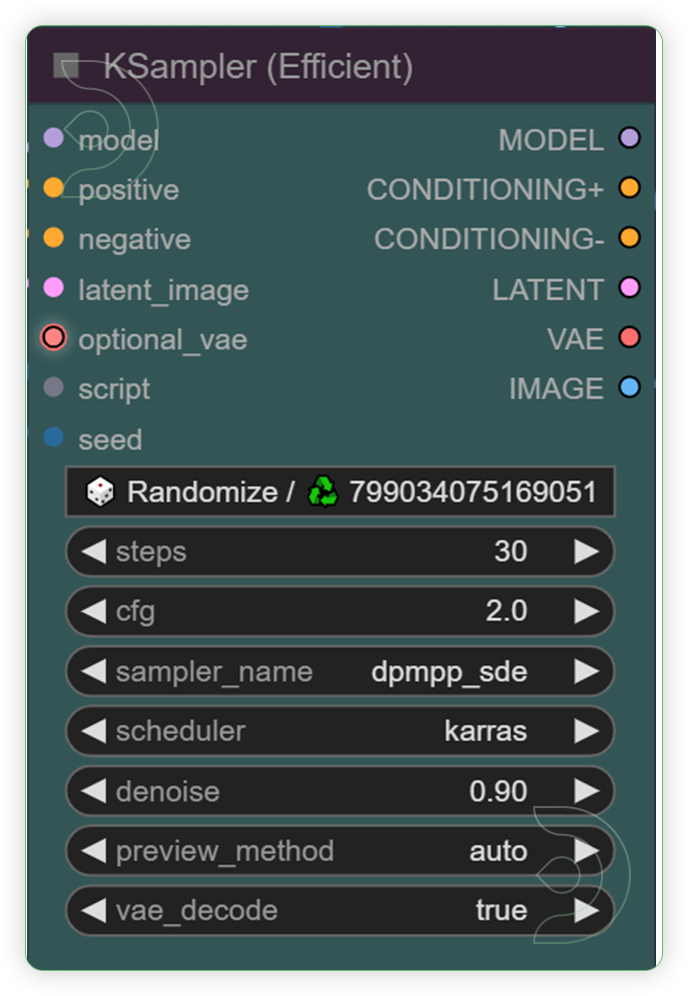This screenshot has height=996, width=688.
Task: Click the LATENT output socket
Action: tap(628, 288)
